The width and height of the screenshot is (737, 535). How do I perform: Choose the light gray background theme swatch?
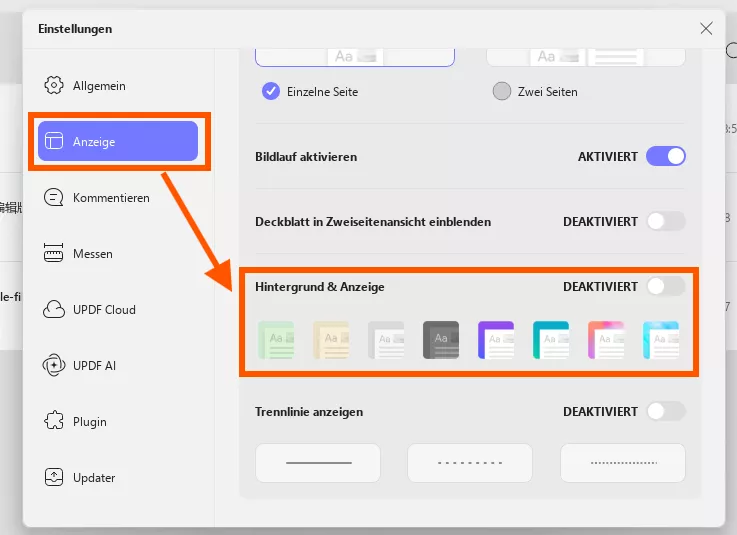coord(386,340)
